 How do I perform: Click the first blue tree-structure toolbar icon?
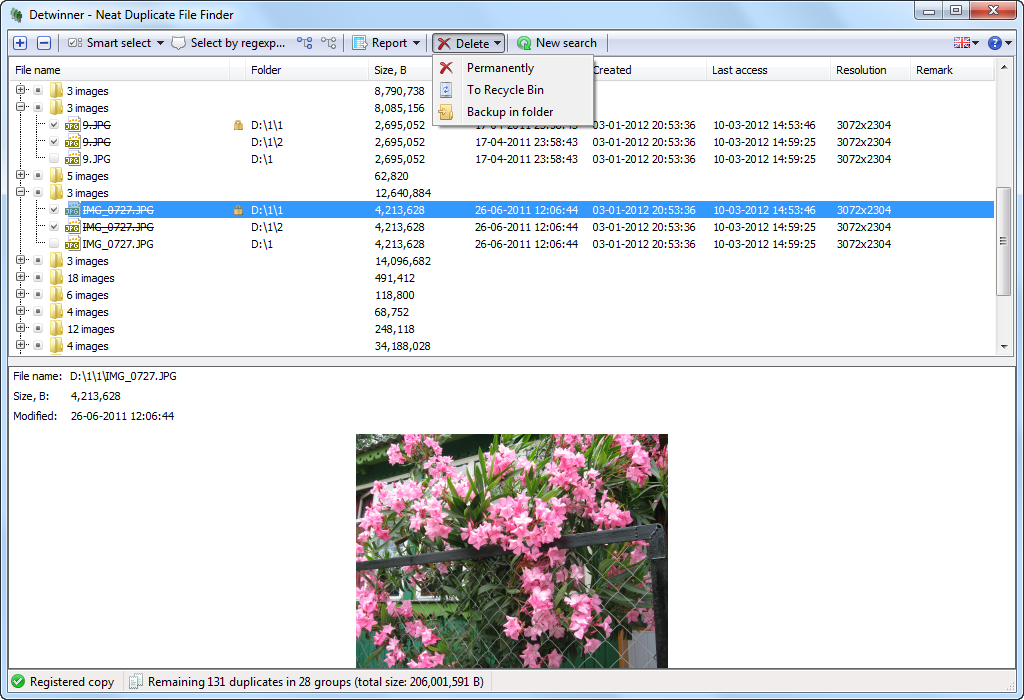tap(305, 43)
